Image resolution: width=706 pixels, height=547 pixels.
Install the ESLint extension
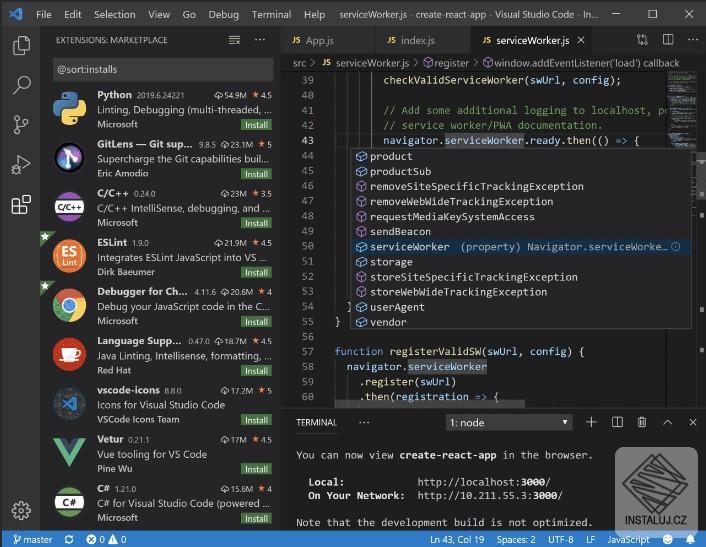tap(256, 272)
